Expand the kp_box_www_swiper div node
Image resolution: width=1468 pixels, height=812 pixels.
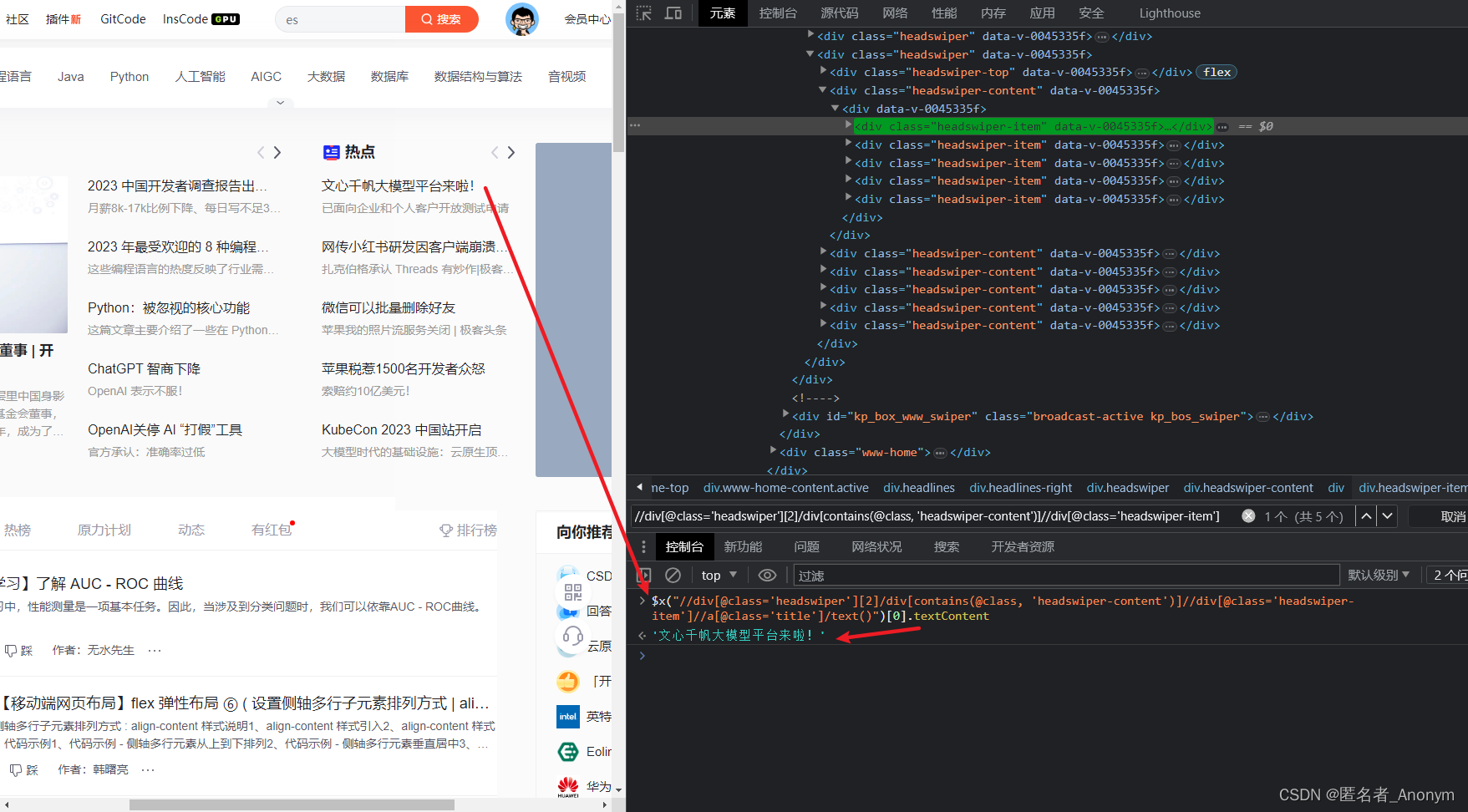point(785,415)
